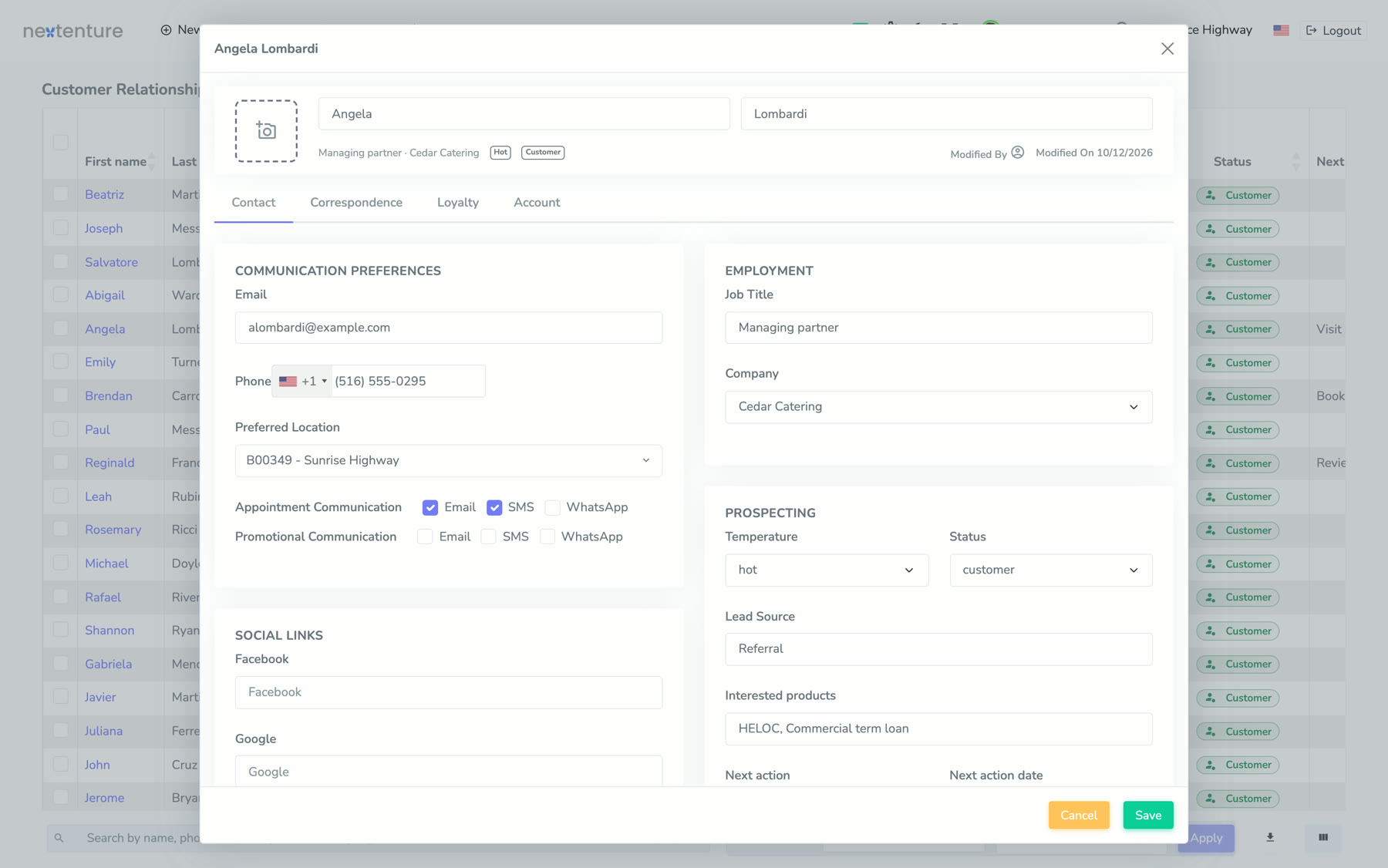Check Promotional Communication WhatsApp
1388x868 pixels.
point(547,537)
